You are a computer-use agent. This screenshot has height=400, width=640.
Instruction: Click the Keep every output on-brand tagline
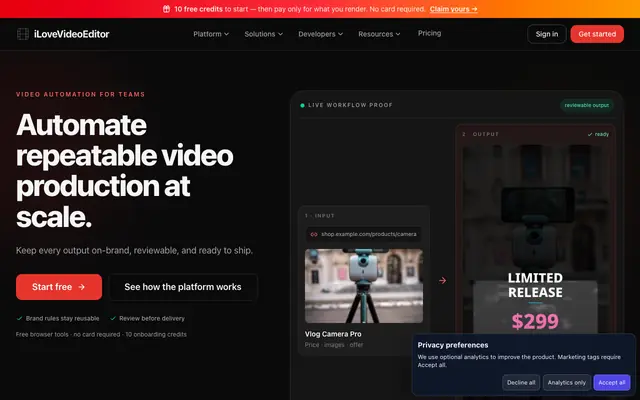[x=134, y=250]
